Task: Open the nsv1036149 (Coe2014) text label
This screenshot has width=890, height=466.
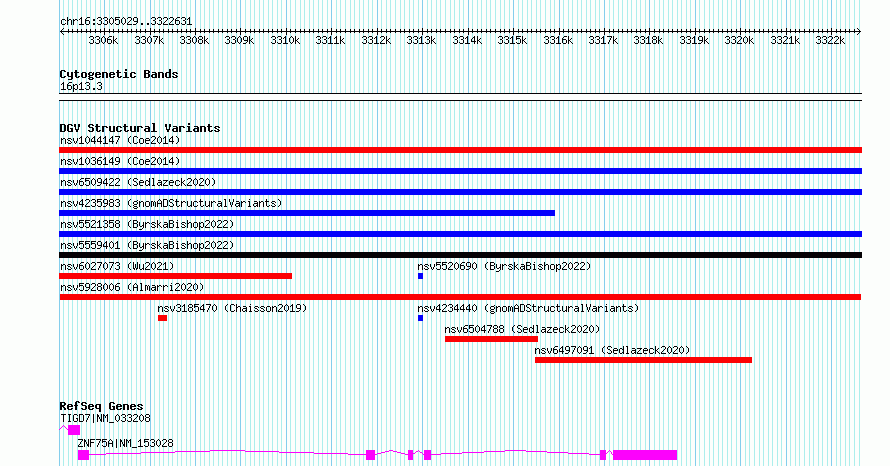Action: [120, 161]
